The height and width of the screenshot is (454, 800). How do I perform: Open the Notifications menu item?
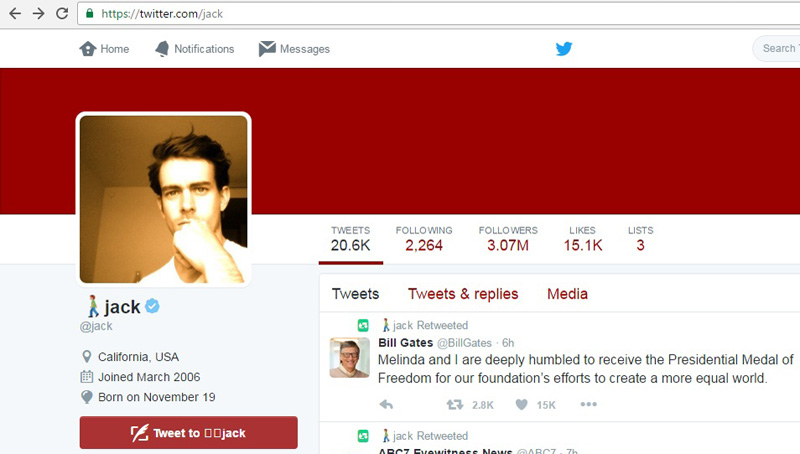(x=194, y=49)
